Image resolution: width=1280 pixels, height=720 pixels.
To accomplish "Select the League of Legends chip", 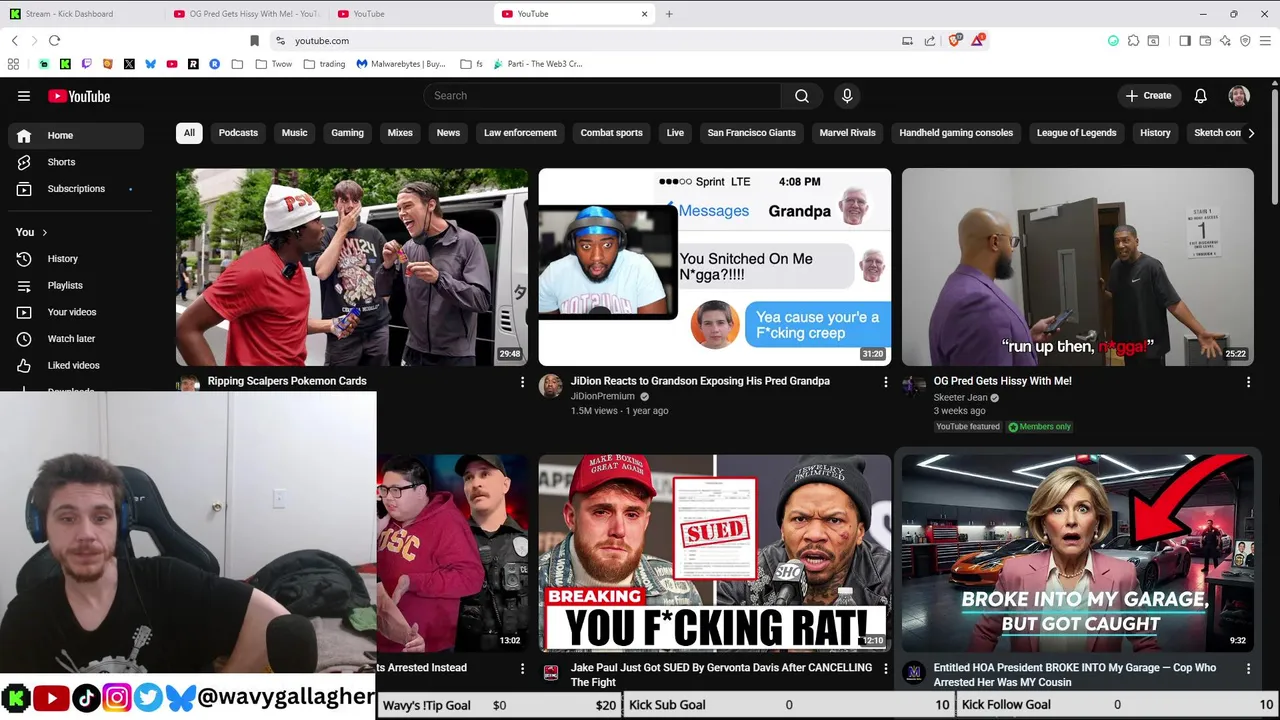I will (1076, 133).
